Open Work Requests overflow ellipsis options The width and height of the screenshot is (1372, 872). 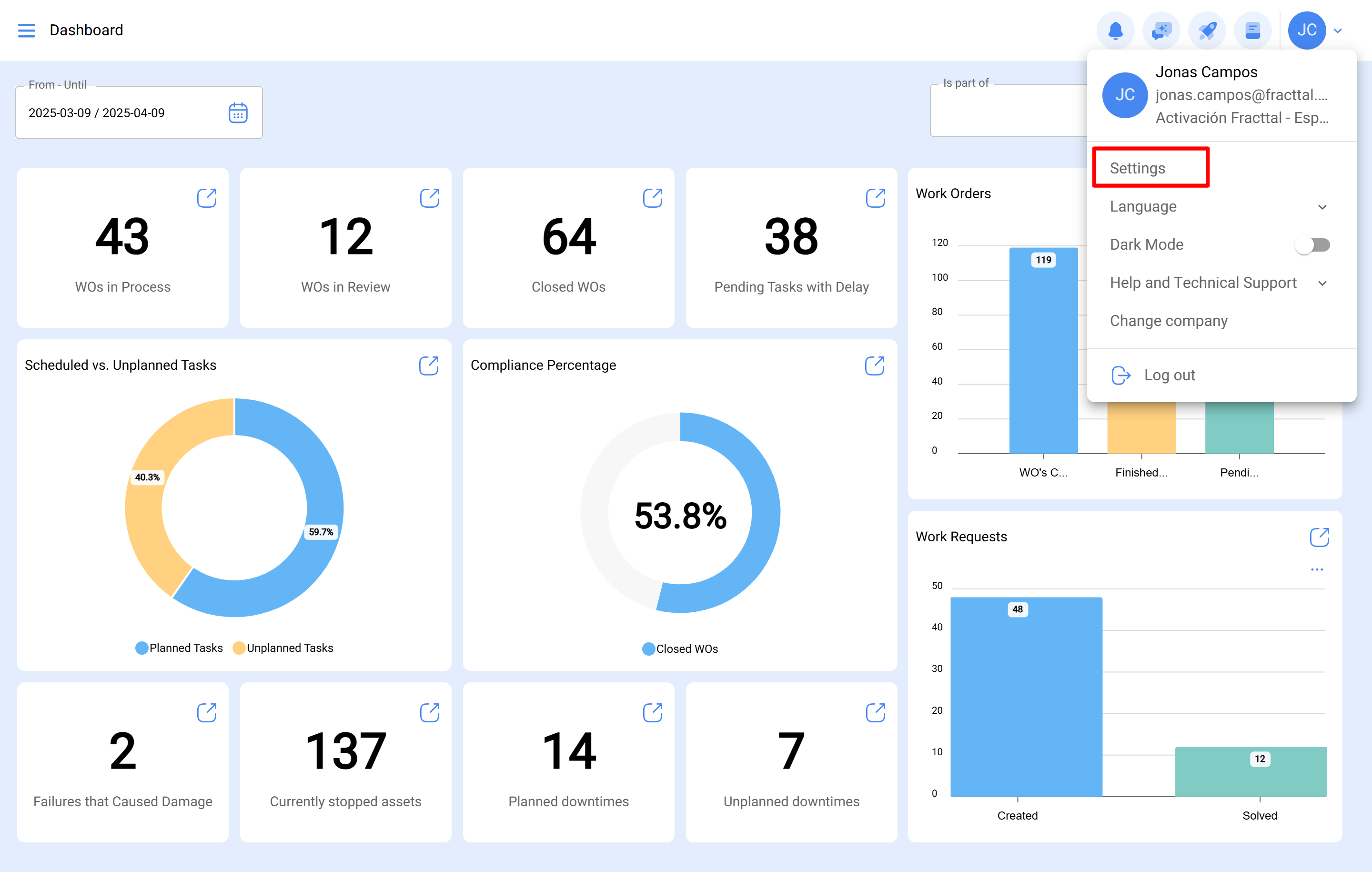[x=1317, y=569]
